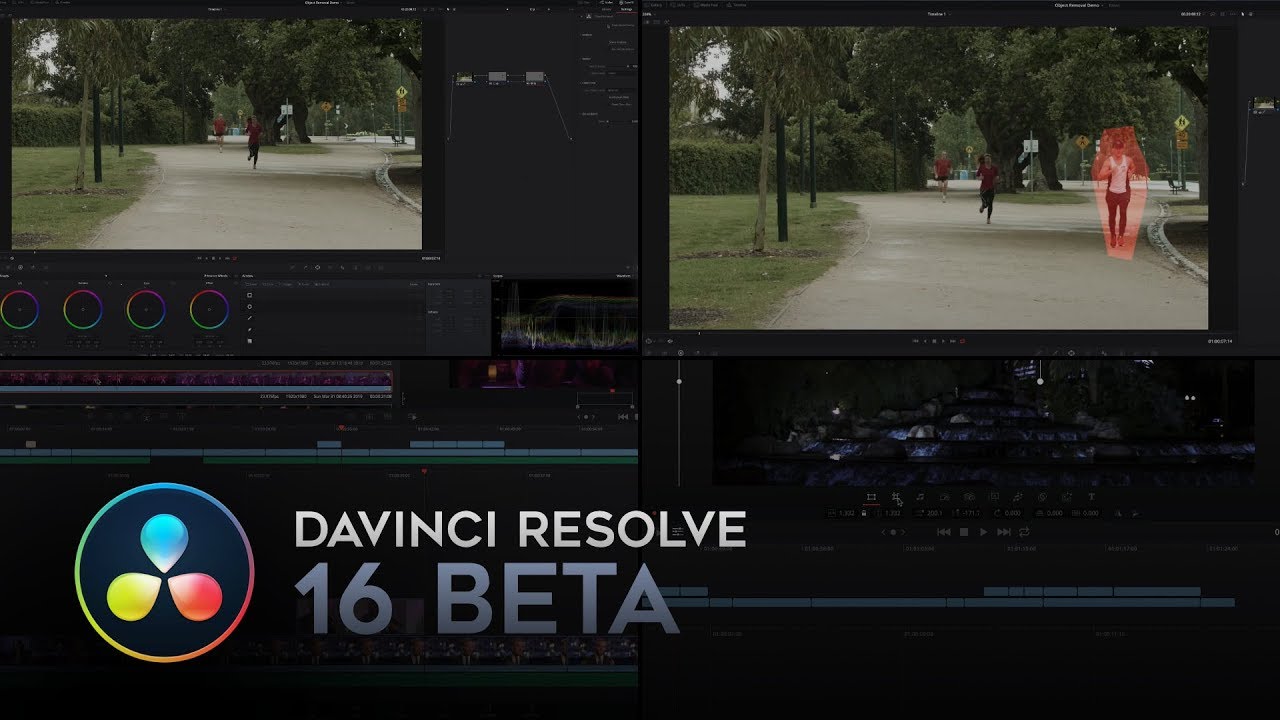1280x720 pixels.
Task: Toggle red loop button under right park viewer
Action: click(962, 341)
